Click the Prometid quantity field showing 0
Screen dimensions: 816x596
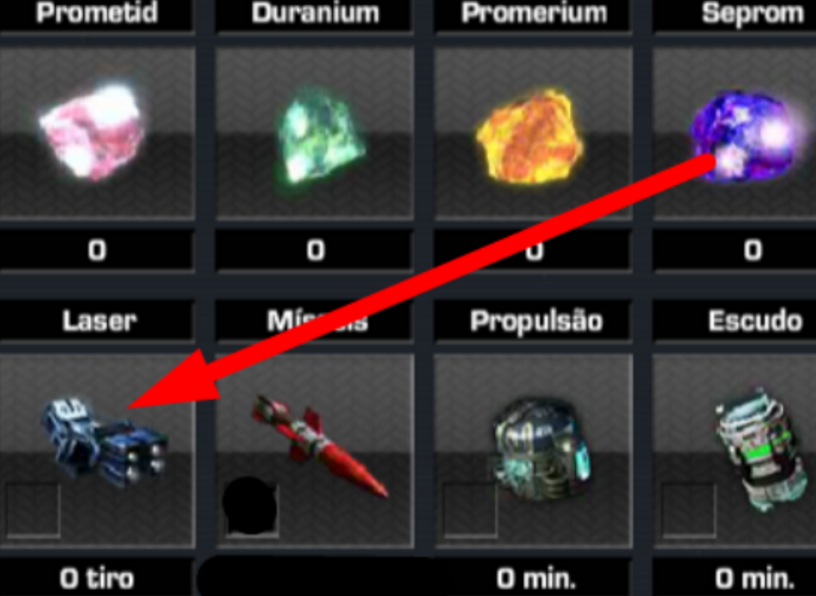coord(97,251)
